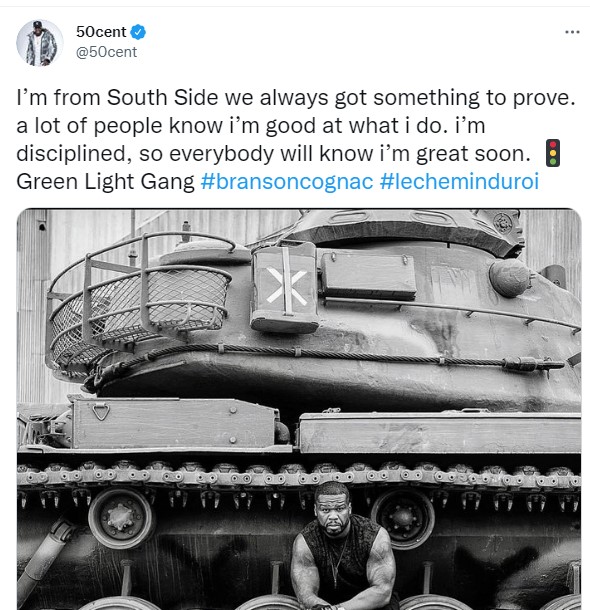Click the 50cent display name
This screenshot has width=590, height=610.
point(101,32)
